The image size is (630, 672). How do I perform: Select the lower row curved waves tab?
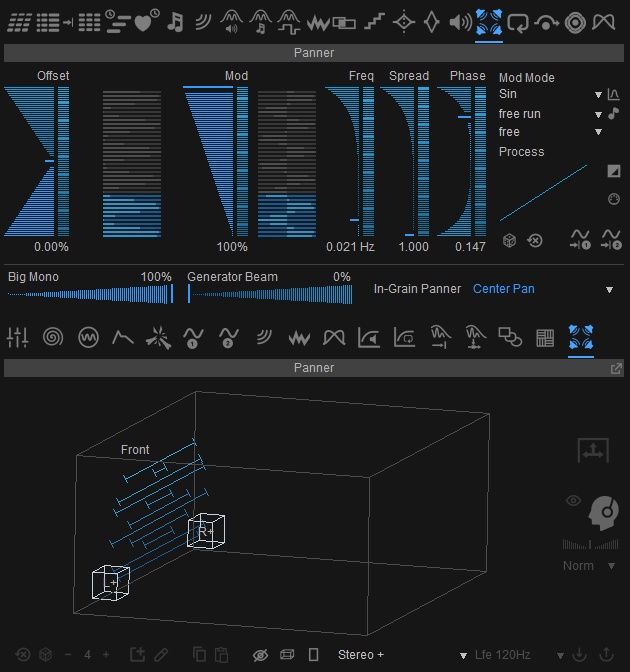point(264,337)
